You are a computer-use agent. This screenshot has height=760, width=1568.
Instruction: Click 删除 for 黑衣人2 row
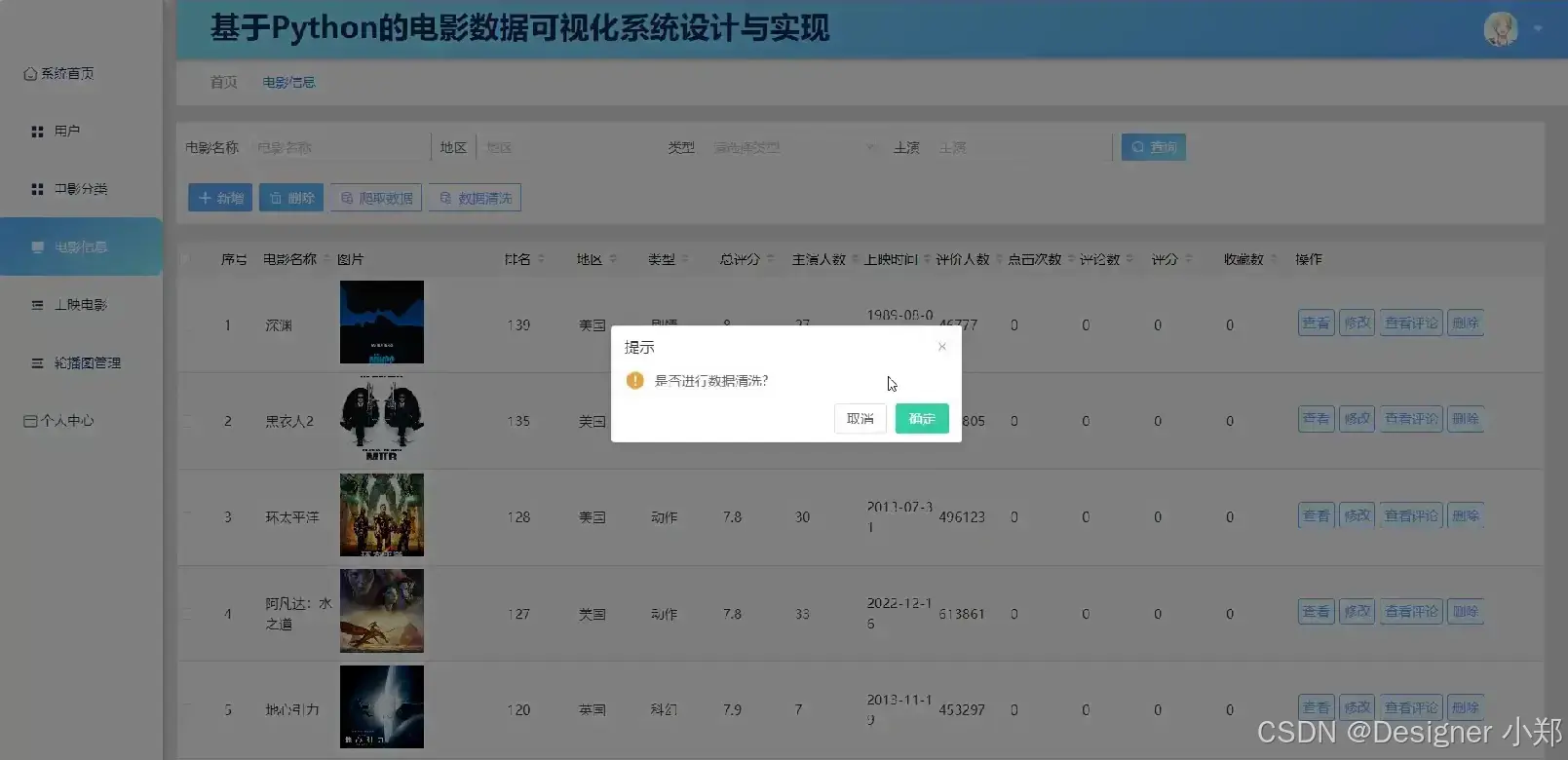[1466, 419]
